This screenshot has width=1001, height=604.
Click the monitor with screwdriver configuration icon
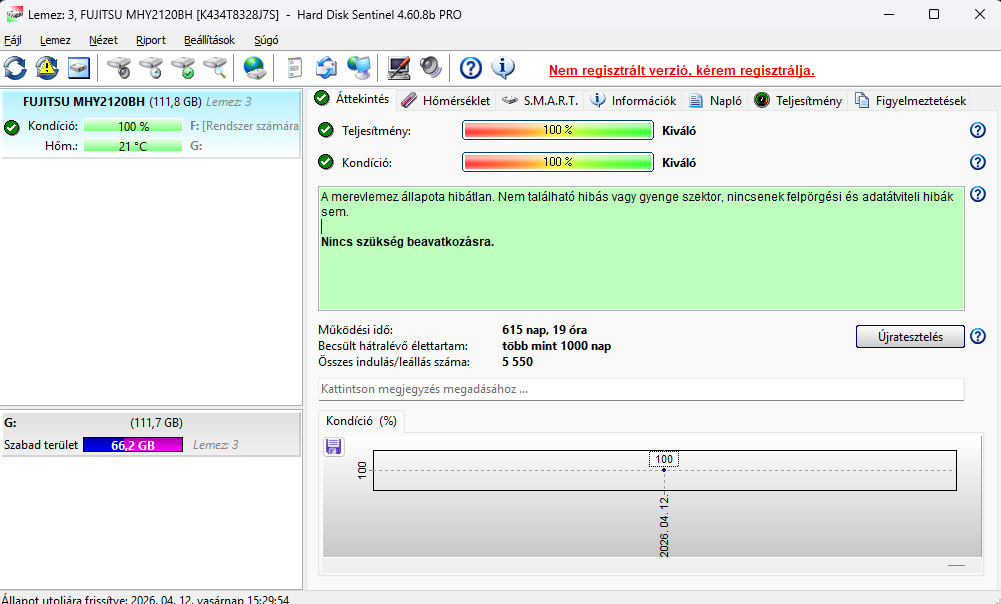click(x=399, y=68)
